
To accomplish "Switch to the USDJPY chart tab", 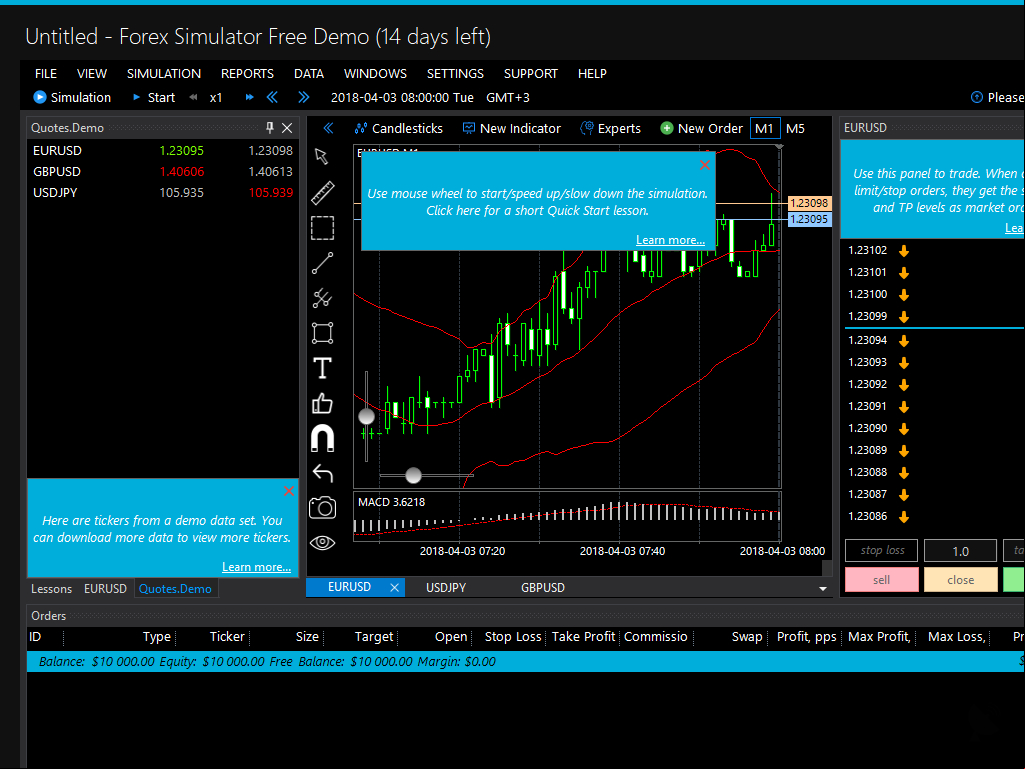I will [x=446, y=587].
